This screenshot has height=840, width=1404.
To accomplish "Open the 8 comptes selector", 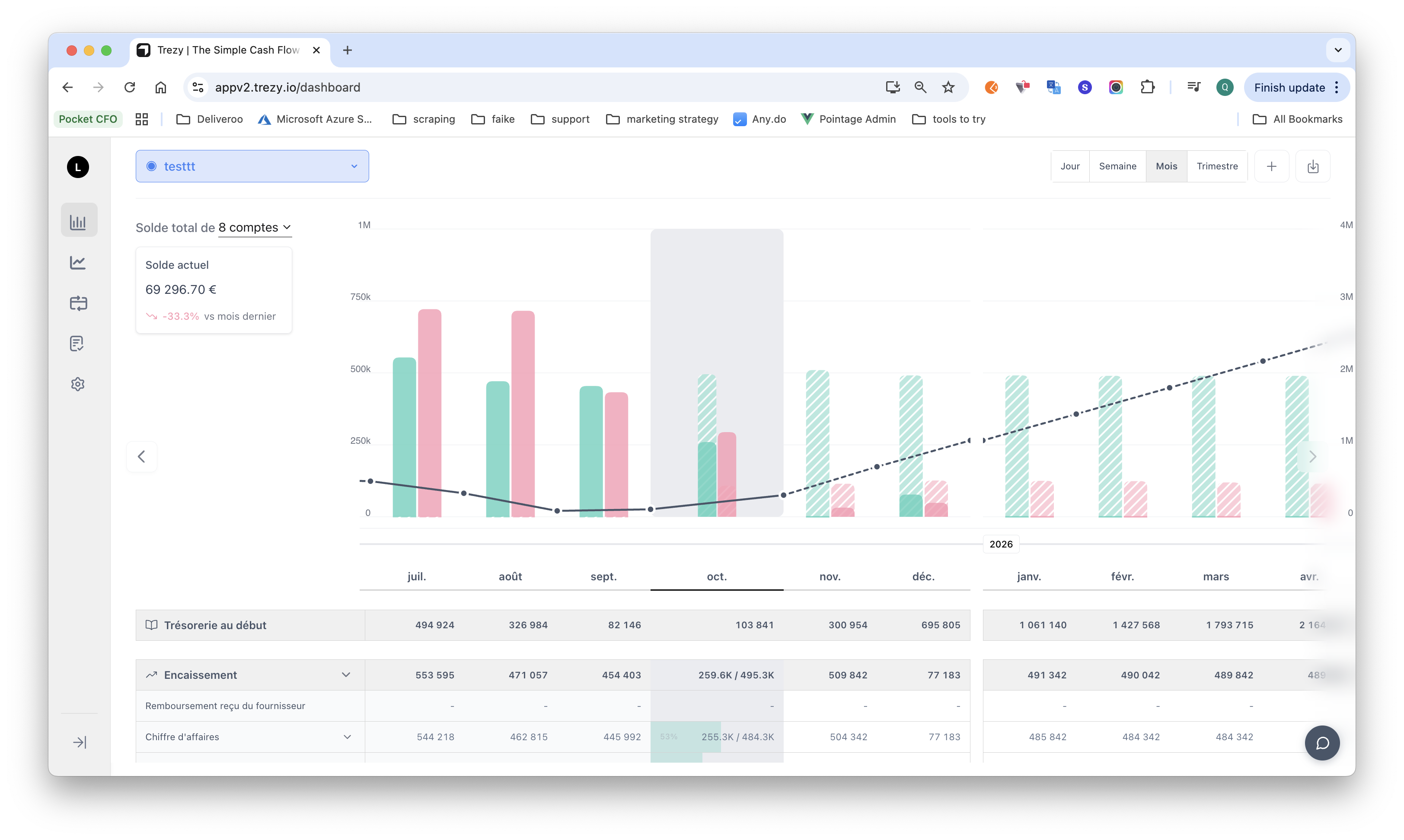I will tap(255, 228).
